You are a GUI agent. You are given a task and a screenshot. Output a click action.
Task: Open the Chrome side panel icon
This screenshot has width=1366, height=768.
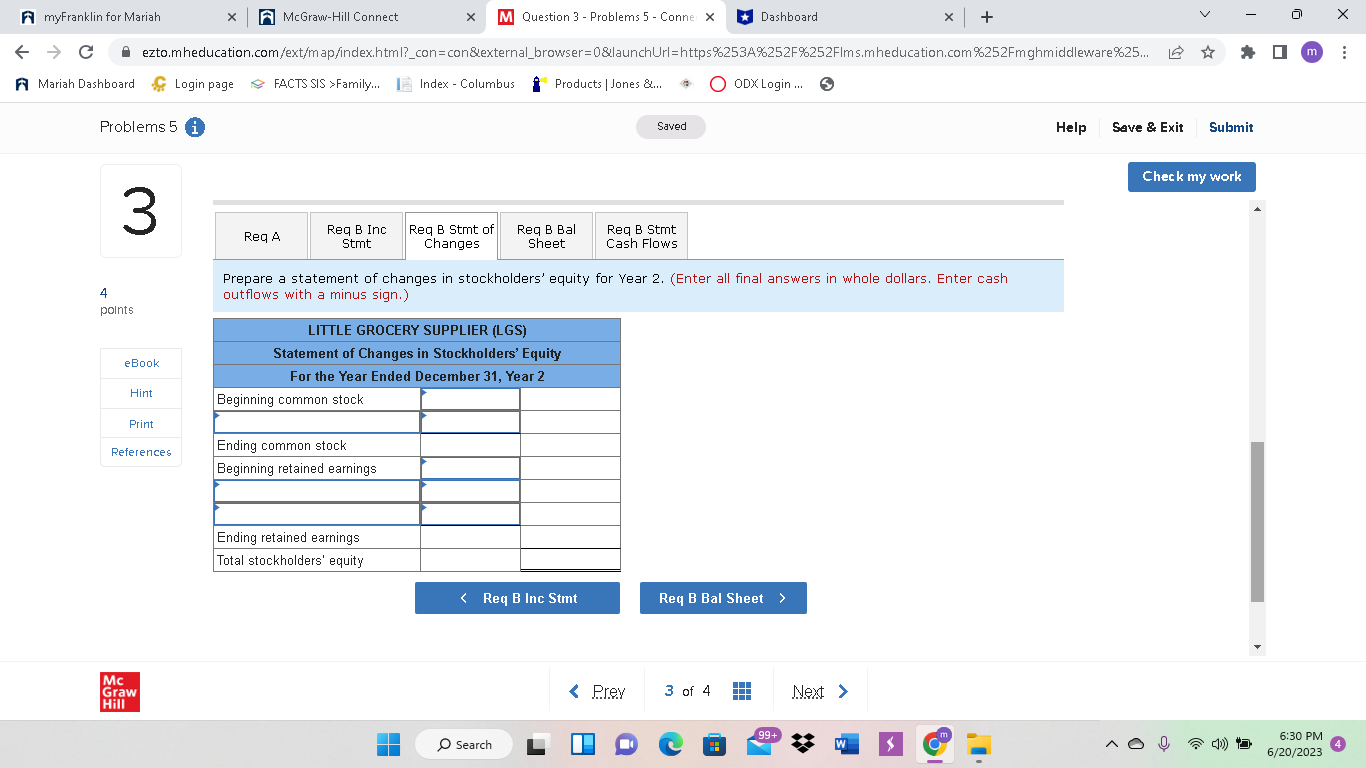point(1280,52)
